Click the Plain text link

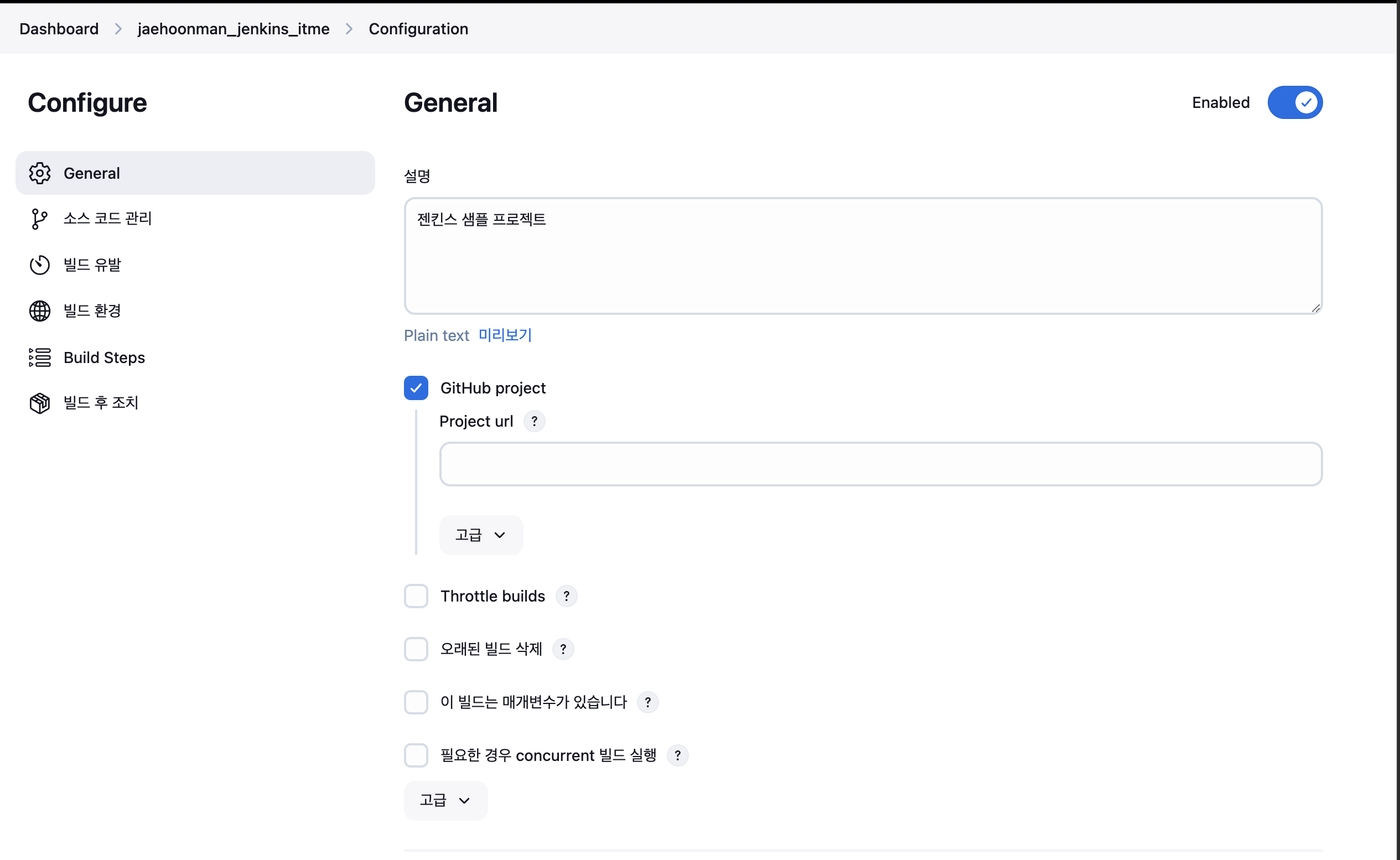[437, 335]
